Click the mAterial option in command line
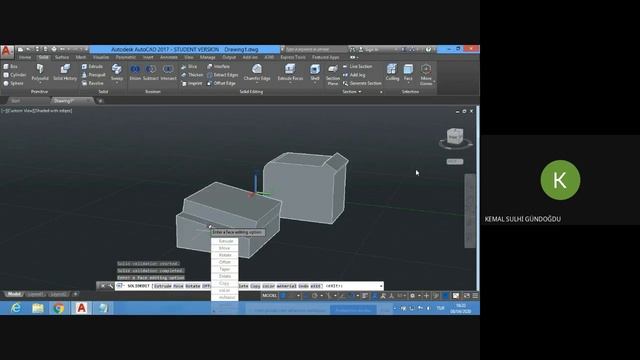Screen dimensions: 640x360 click(x=286, y=286)
